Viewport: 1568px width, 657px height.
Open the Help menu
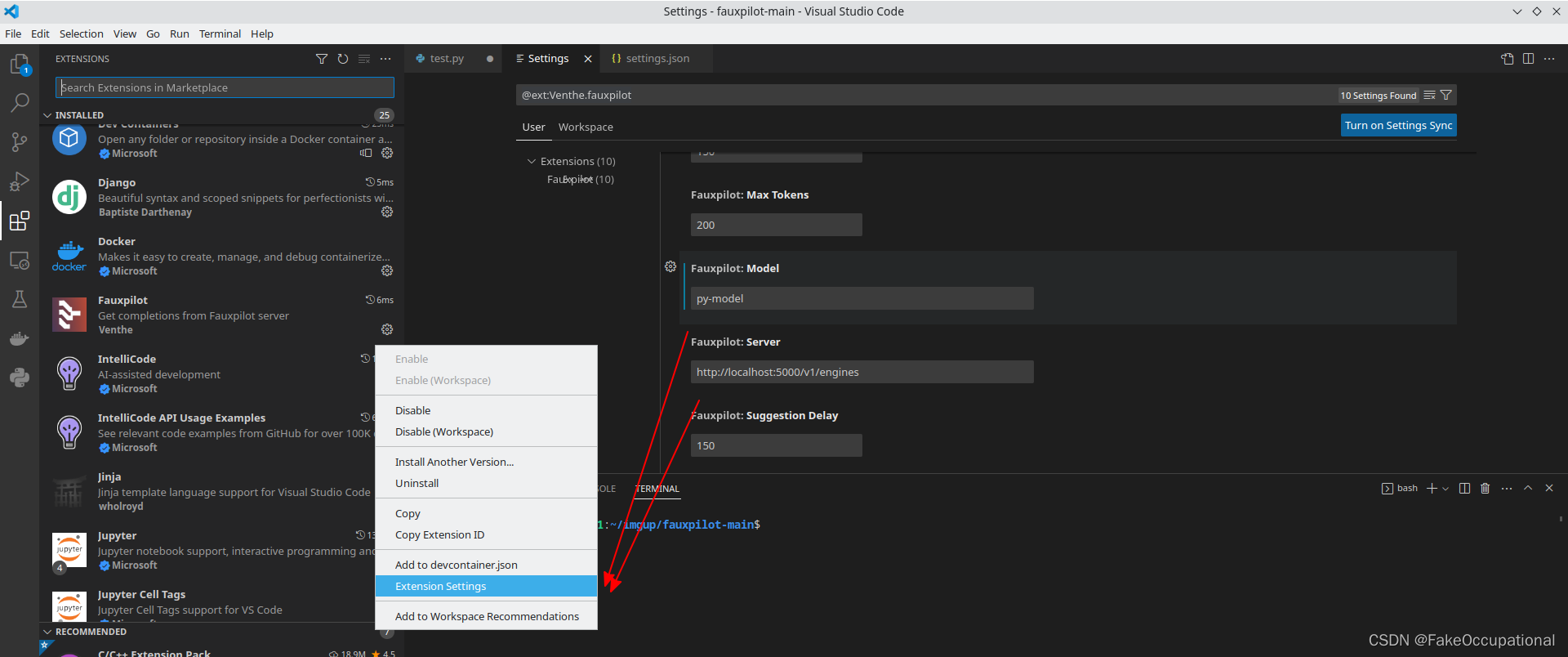click(x=262, y=34)
